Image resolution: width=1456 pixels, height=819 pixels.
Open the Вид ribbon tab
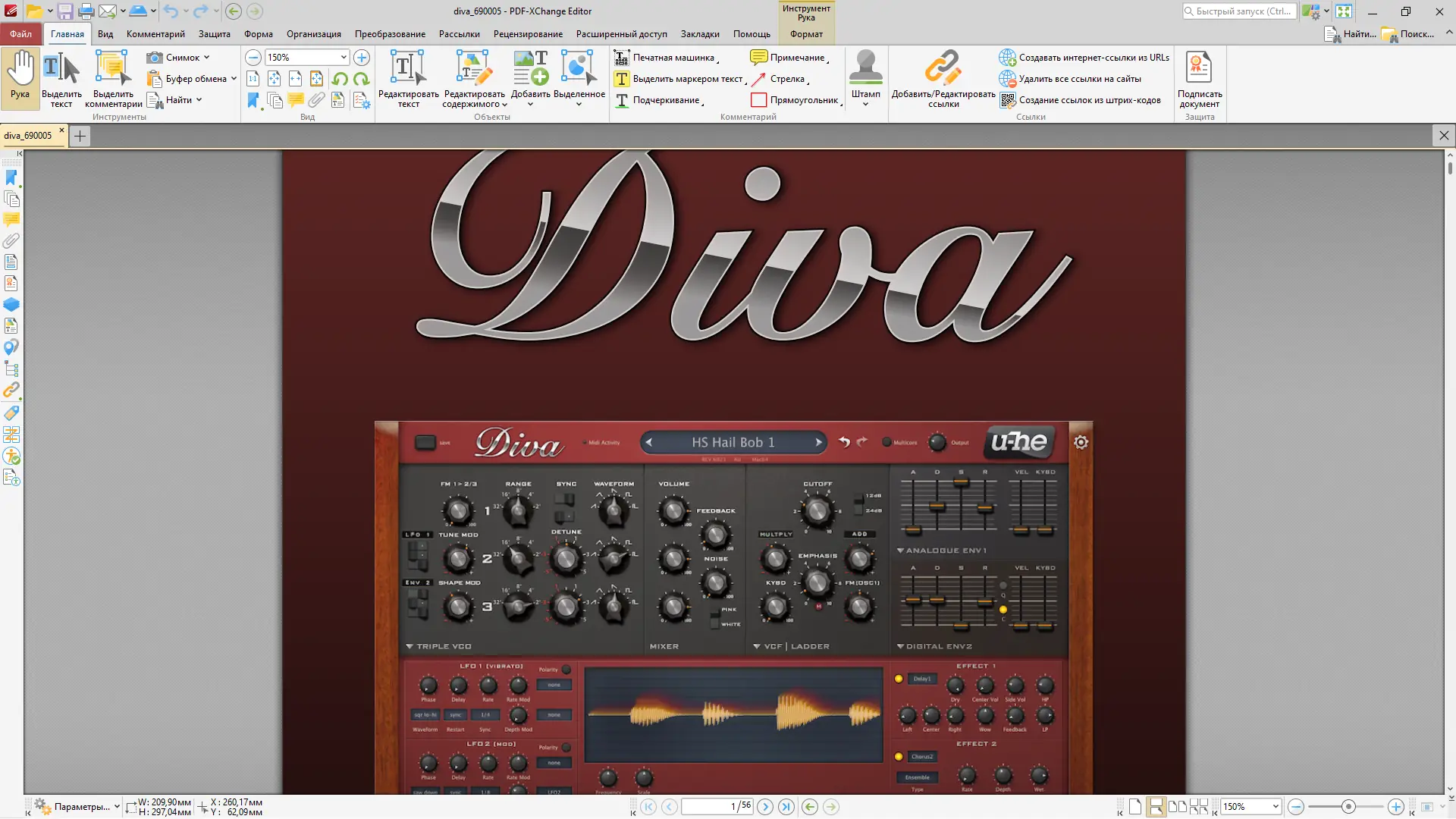coord(105,34)
